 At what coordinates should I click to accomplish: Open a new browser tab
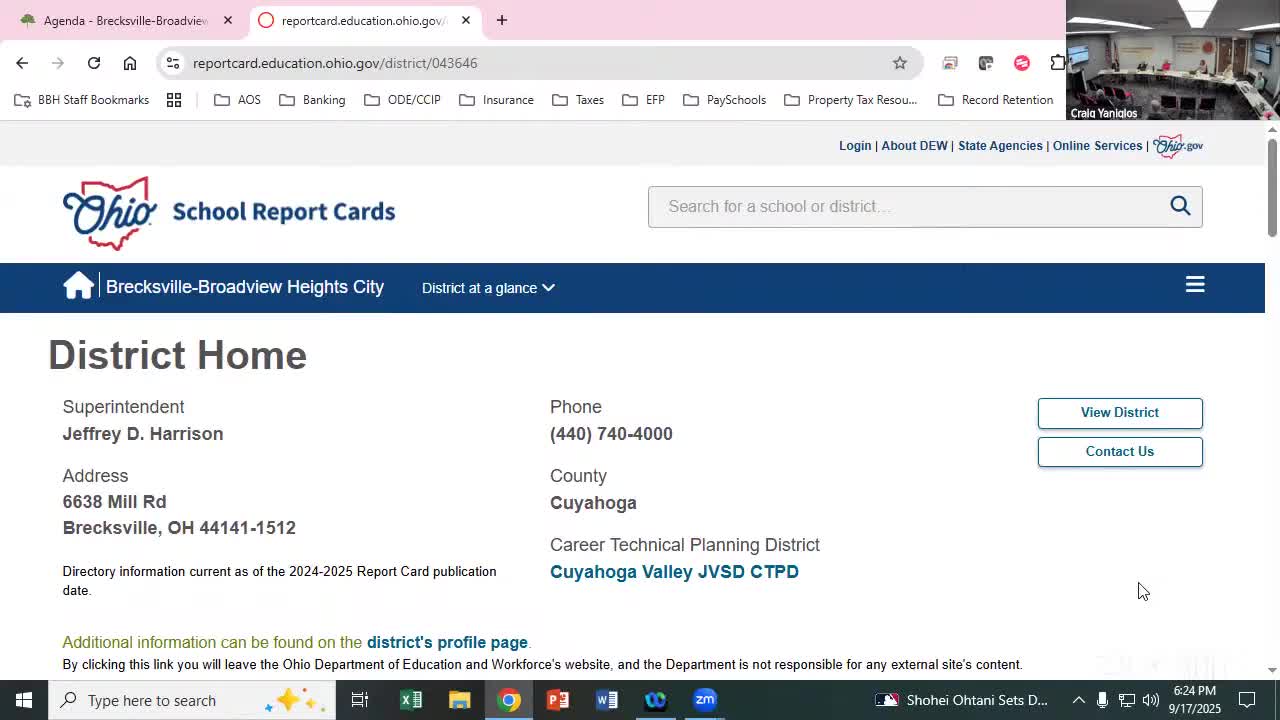502,20
